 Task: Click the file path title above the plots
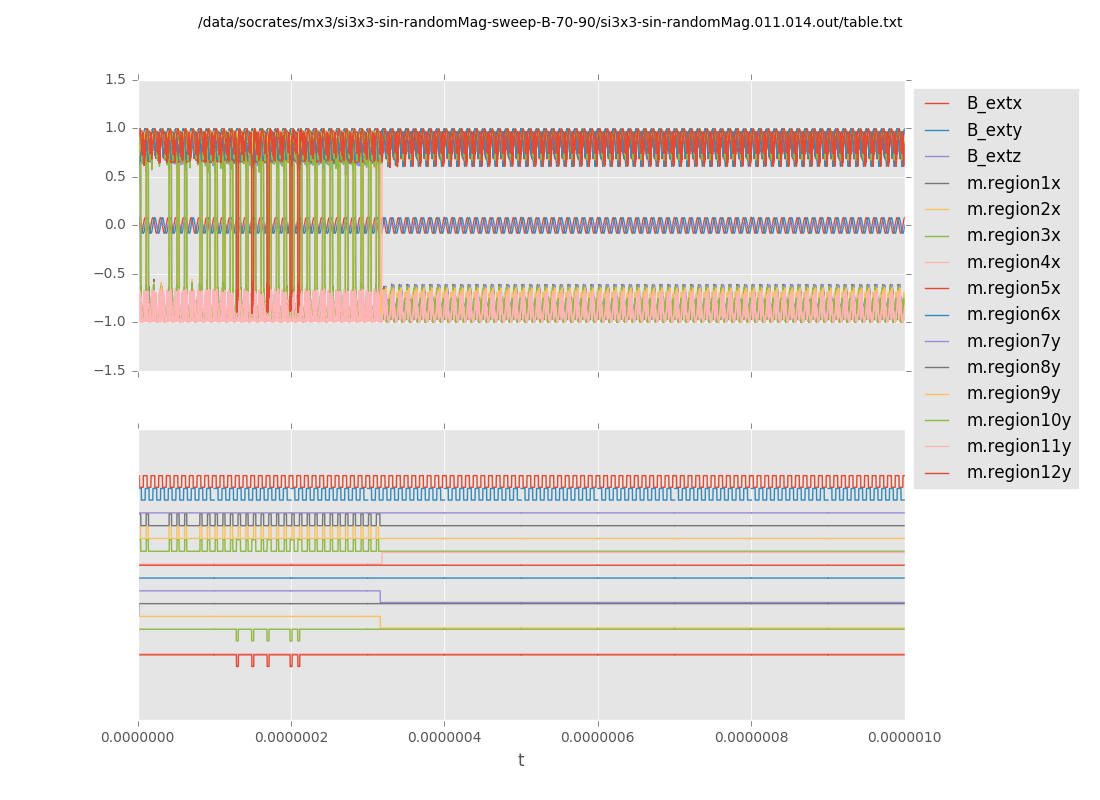(x=550, y=22)
